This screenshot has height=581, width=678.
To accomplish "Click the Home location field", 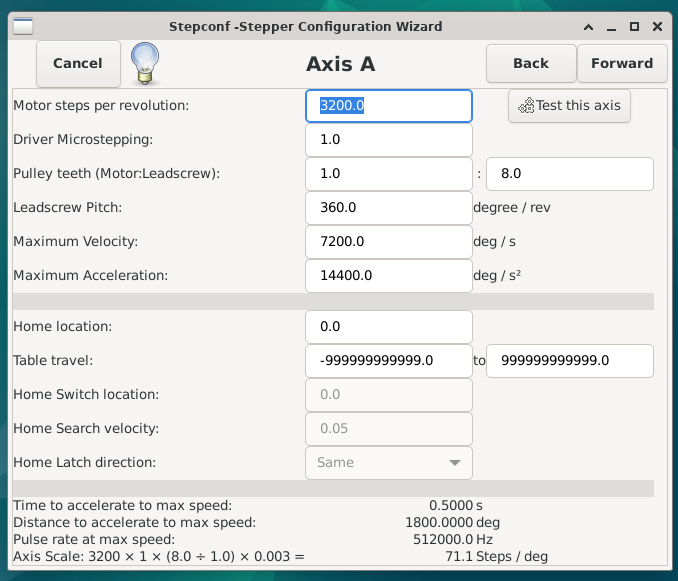I will click(x=389, y=326).
